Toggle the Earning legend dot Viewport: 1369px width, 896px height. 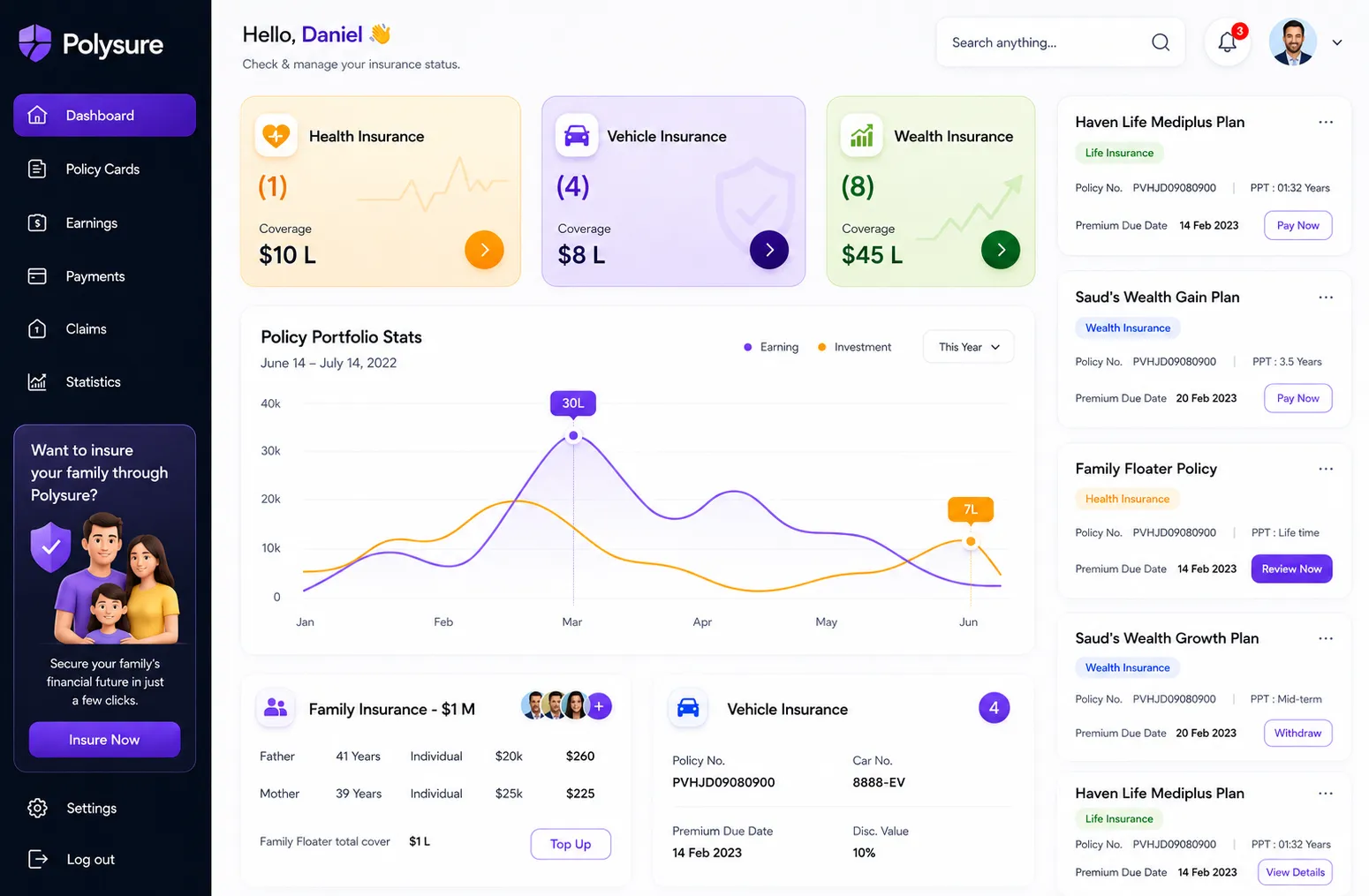[x=748, y=347]
